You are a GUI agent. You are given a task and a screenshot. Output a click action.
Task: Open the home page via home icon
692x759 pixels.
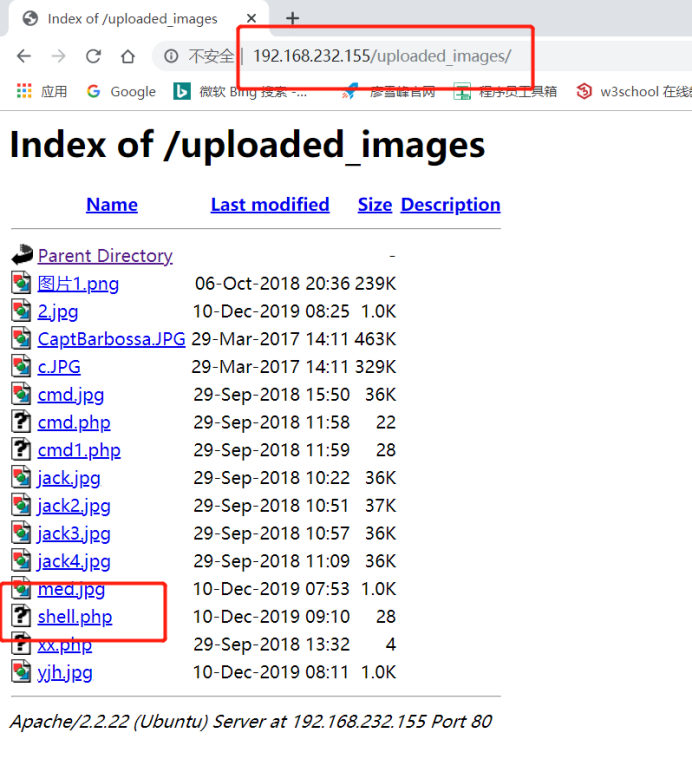[x=128, y=56]
